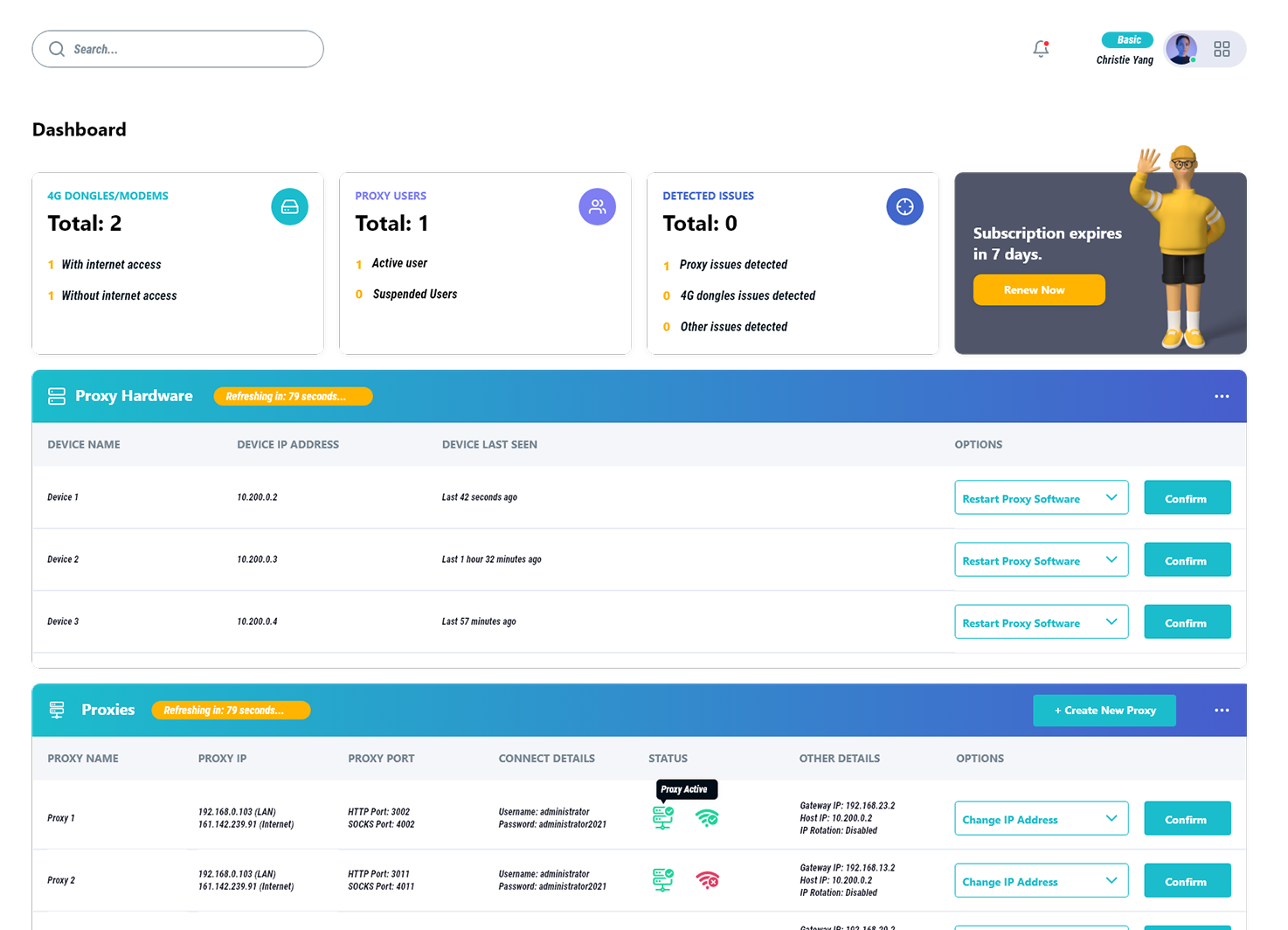Open Device 3 Restart Proxy Software dropdown
The image size is (1288, 930).
coord(1041,621)
